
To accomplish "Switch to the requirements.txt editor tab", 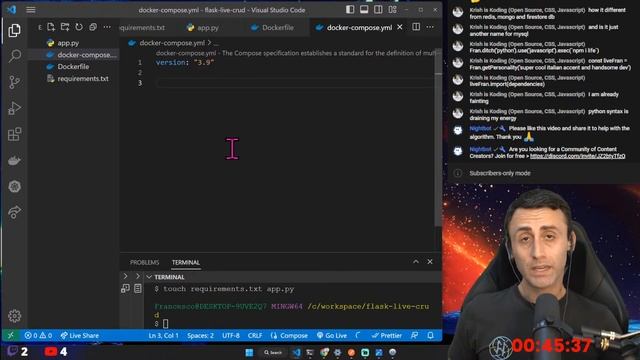I will click(x=143, y=28).
